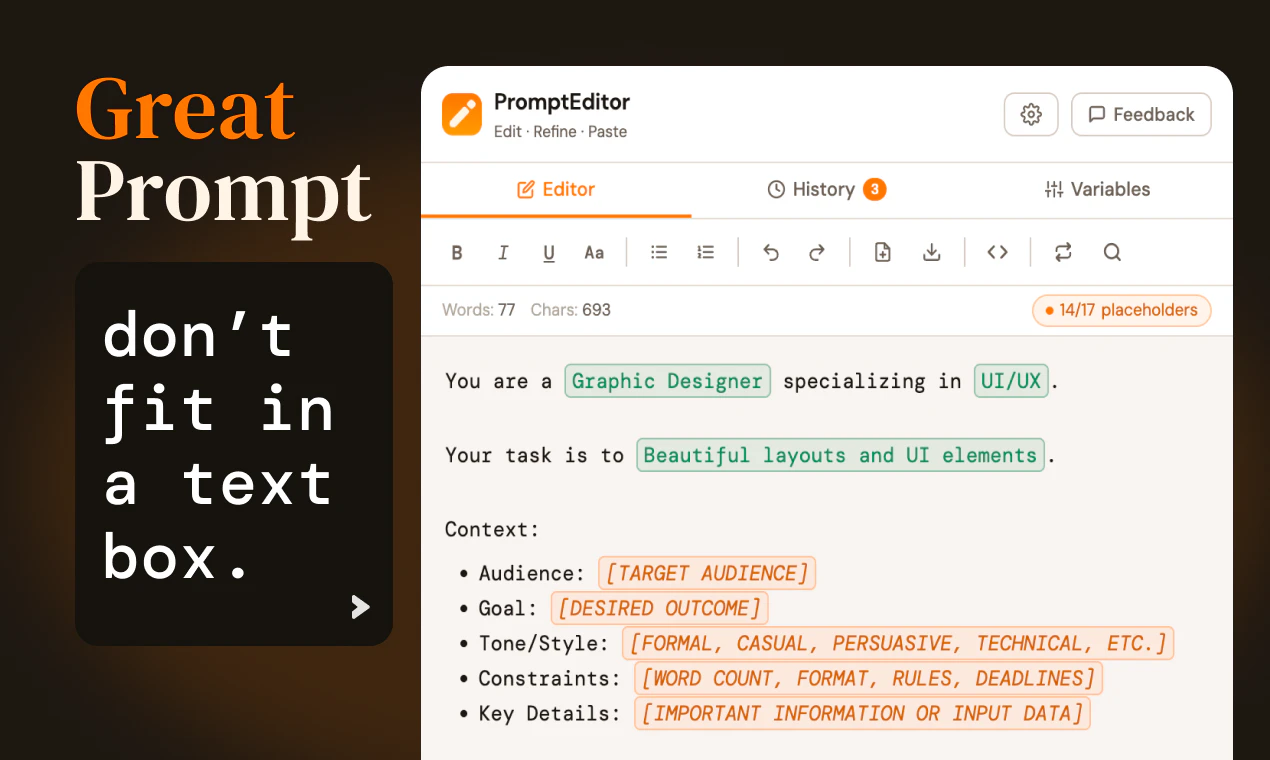Click the [FORMAL, CASUAL, PERSUASIVE, TECHNICAL, ETC.] placeholder
The height and width of the screenshot is (760, 1270).
[x=898, y=643]
